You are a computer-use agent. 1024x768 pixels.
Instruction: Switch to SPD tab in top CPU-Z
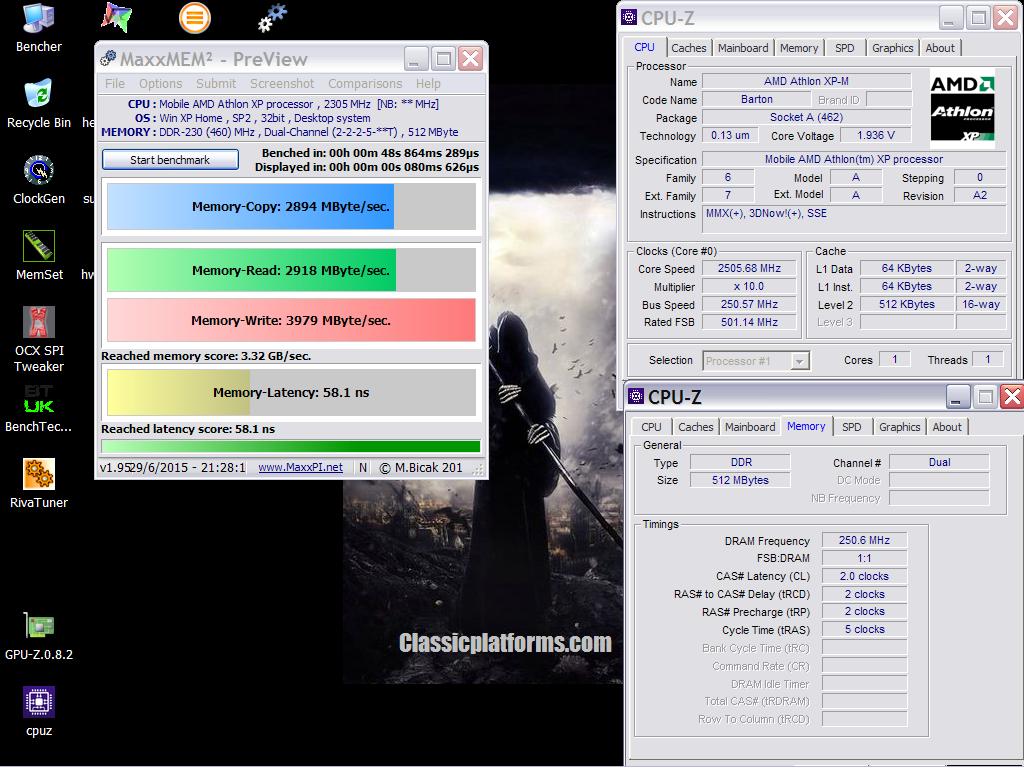pos(844,48)
